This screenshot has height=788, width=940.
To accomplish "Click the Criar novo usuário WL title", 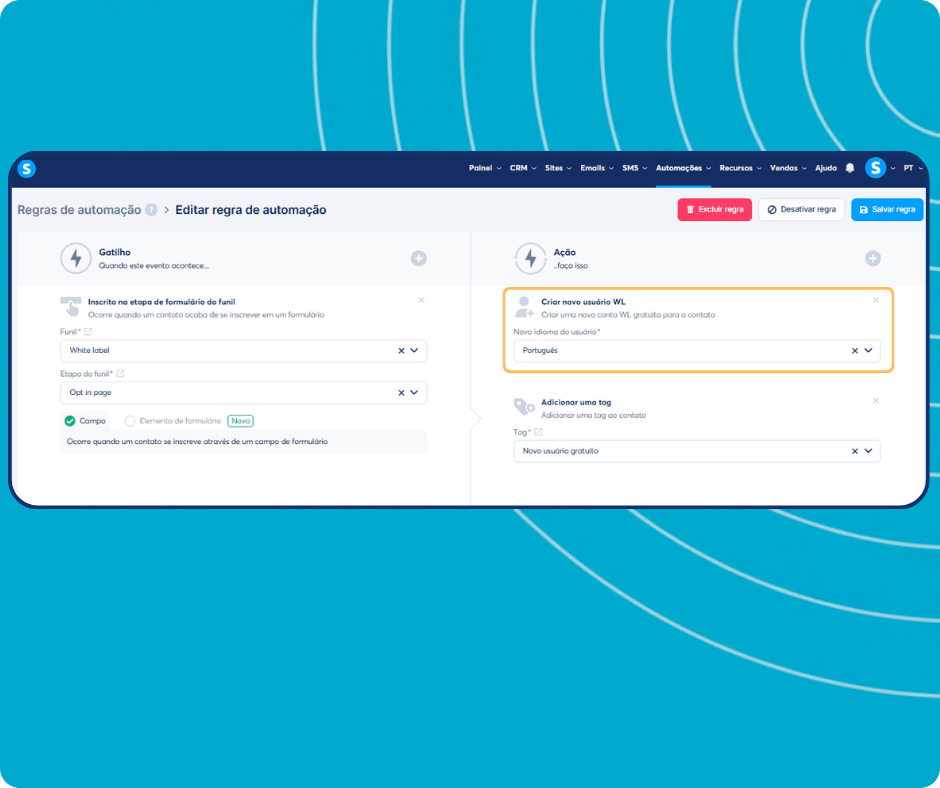I will click(583, 302).
